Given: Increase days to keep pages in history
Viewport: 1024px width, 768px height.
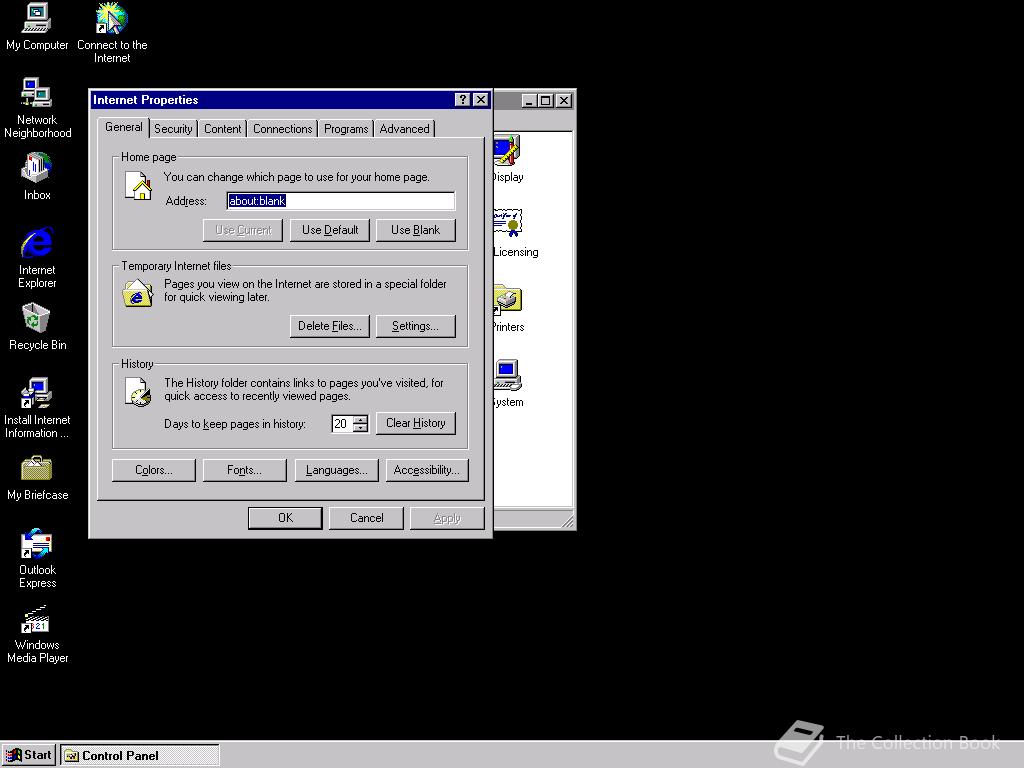Looking at the screenshot, I should [362, 419].
